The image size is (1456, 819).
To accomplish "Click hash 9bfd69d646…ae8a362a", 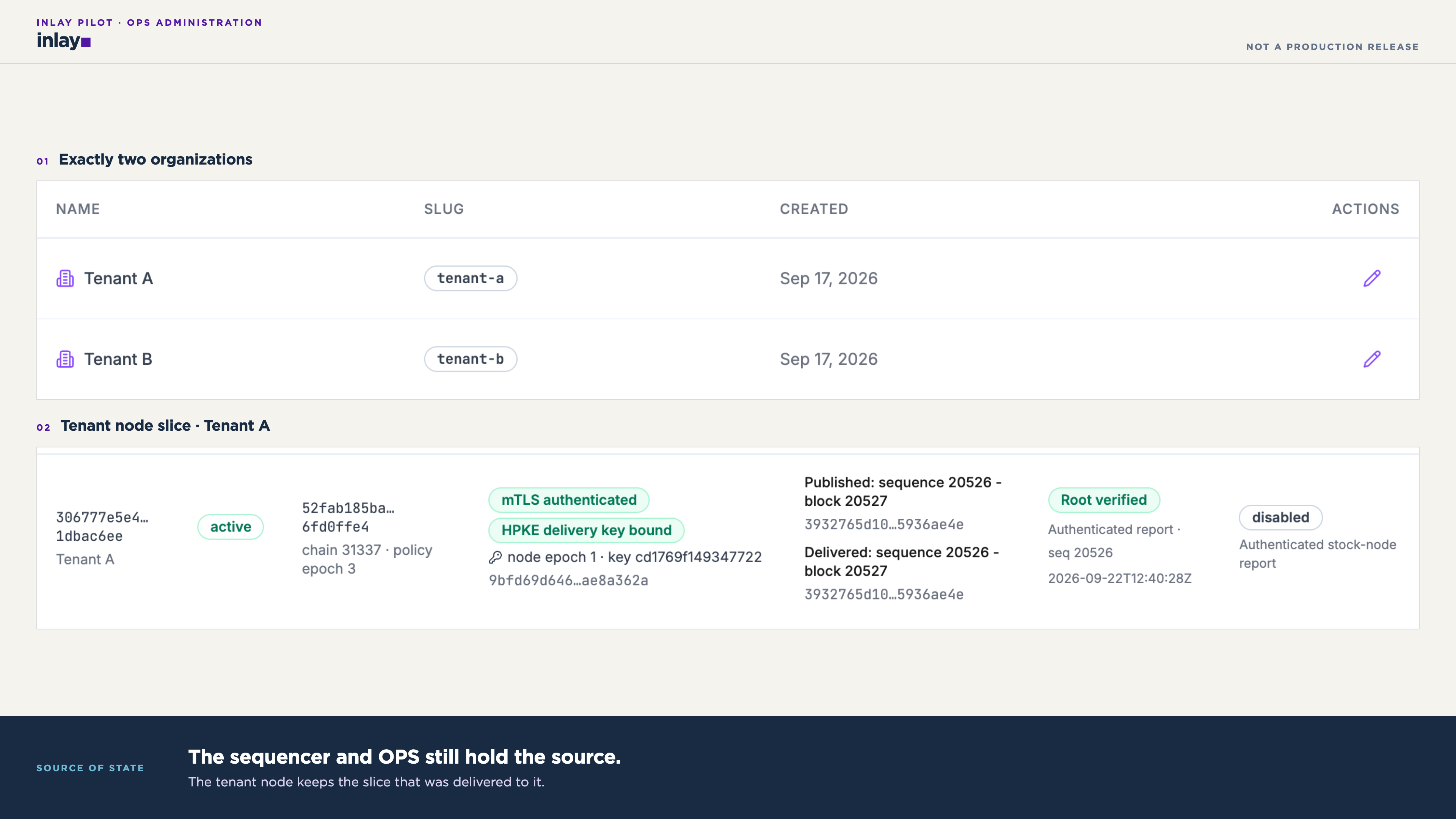I will click(568, 581).
